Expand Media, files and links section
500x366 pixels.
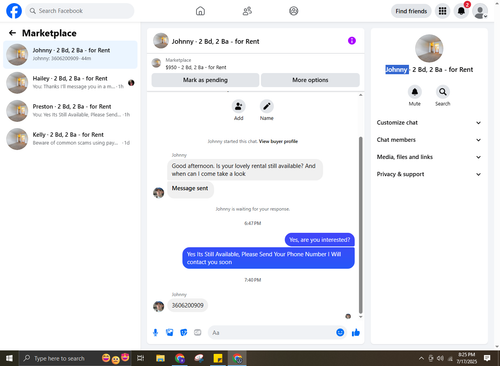coord(429,157)
